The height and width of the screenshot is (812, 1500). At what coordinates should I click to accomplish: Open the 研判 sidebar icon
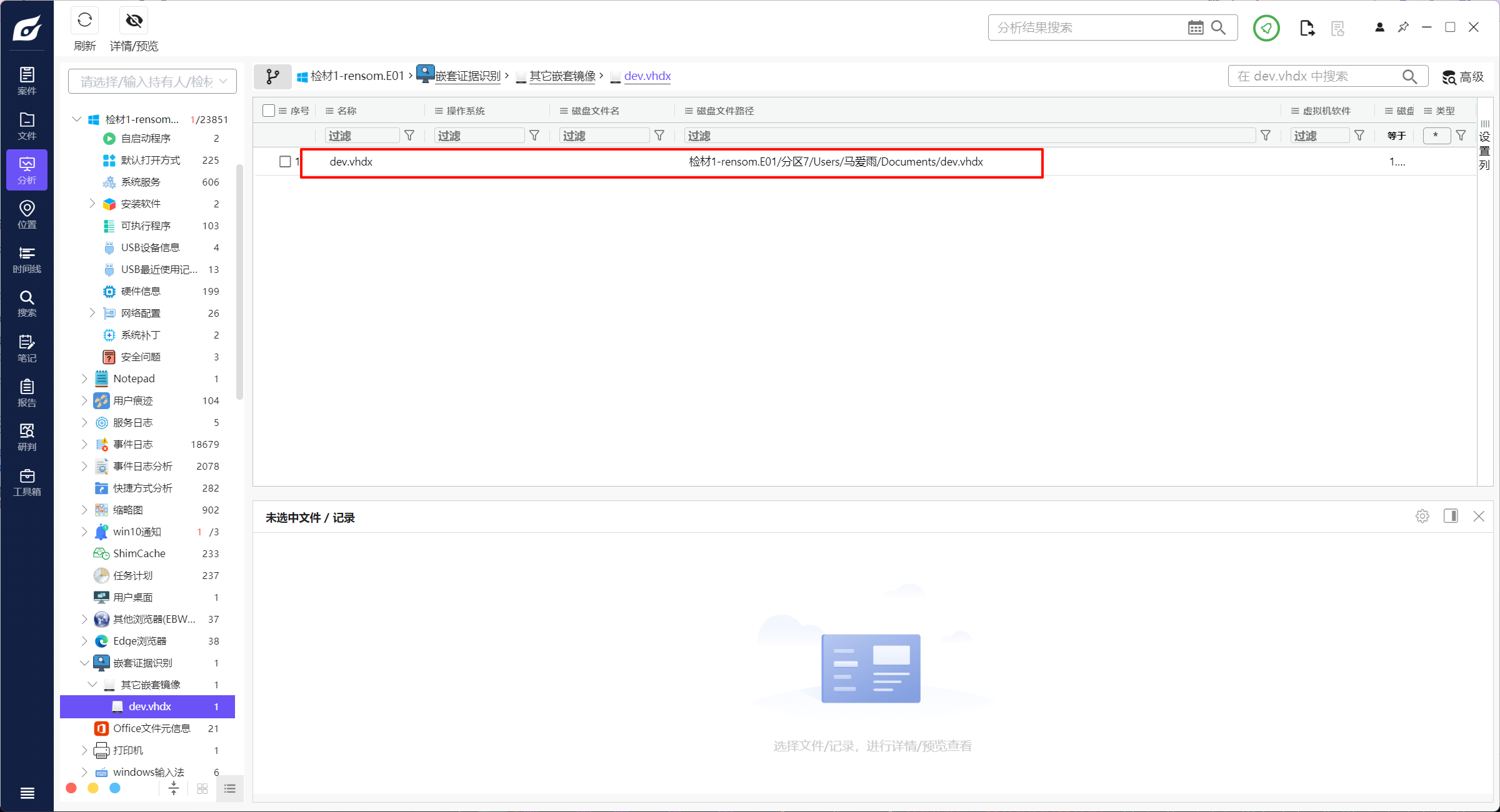[27, 437]
